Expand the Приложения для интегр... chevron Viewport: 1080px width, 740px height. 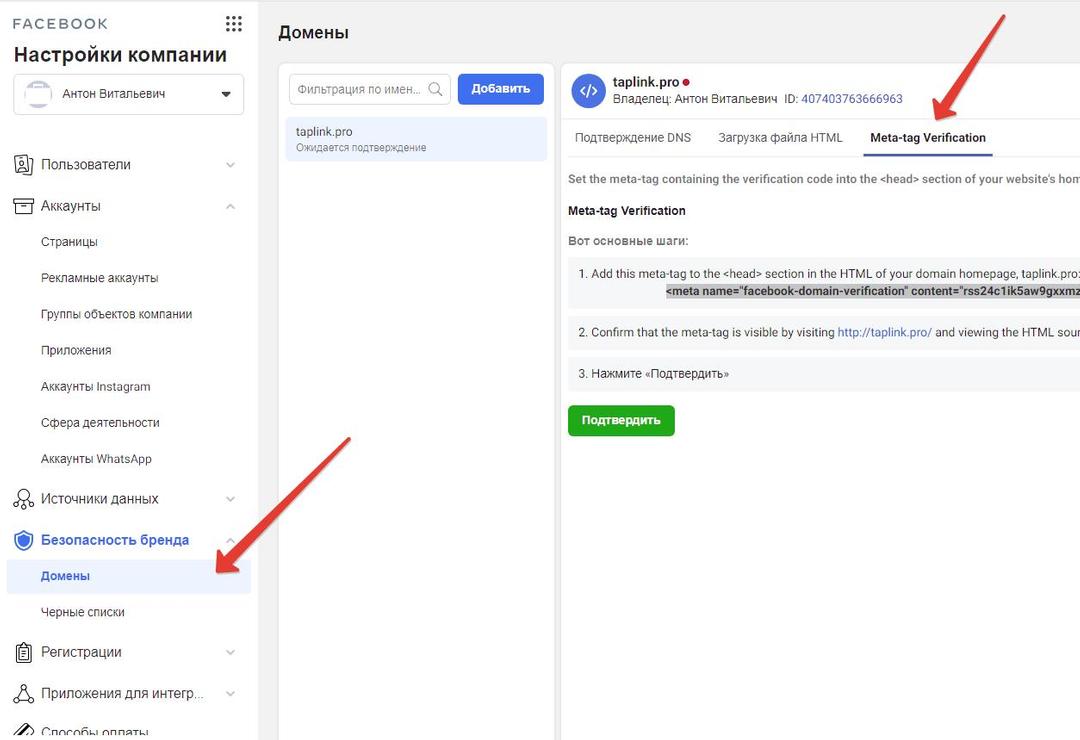click(231, 693)
